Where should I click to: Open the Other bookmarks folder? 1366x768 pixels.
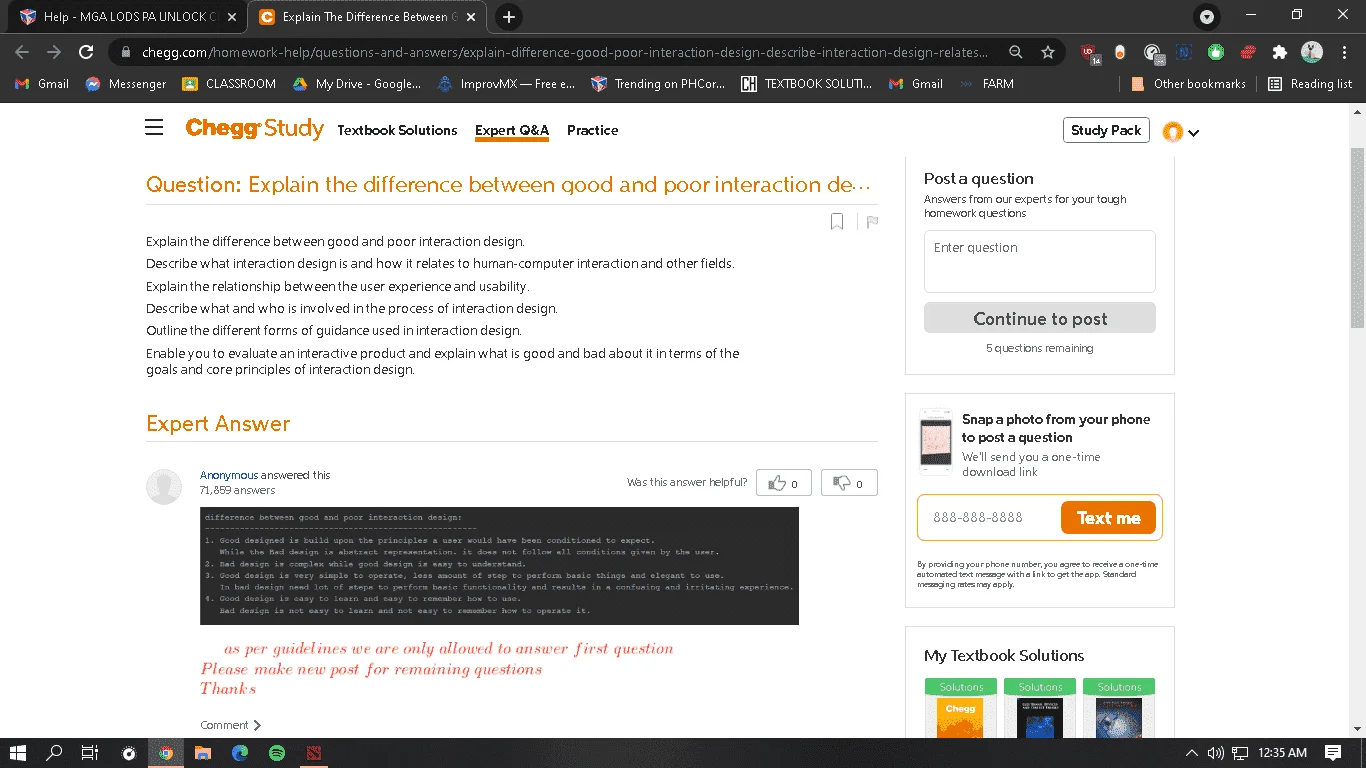pos(1189,84)
